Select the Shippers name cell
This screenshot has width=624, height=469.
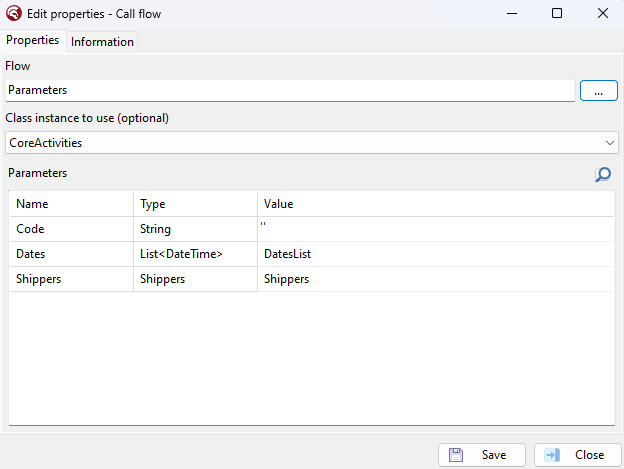pyautogui.click(x=71, y=279)
